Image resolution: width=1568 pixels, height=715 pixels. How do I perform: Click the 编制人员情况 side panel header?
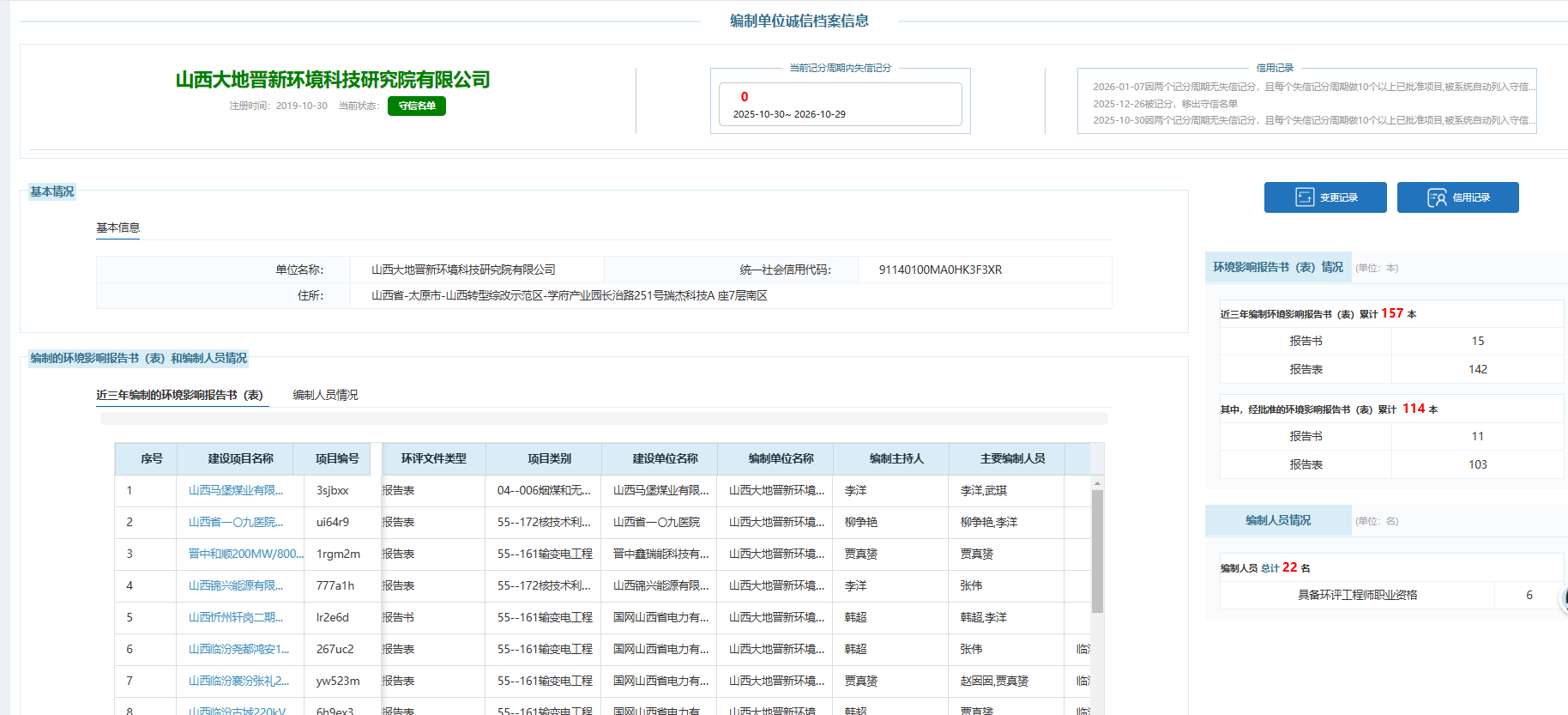(x=1278, y=520)
